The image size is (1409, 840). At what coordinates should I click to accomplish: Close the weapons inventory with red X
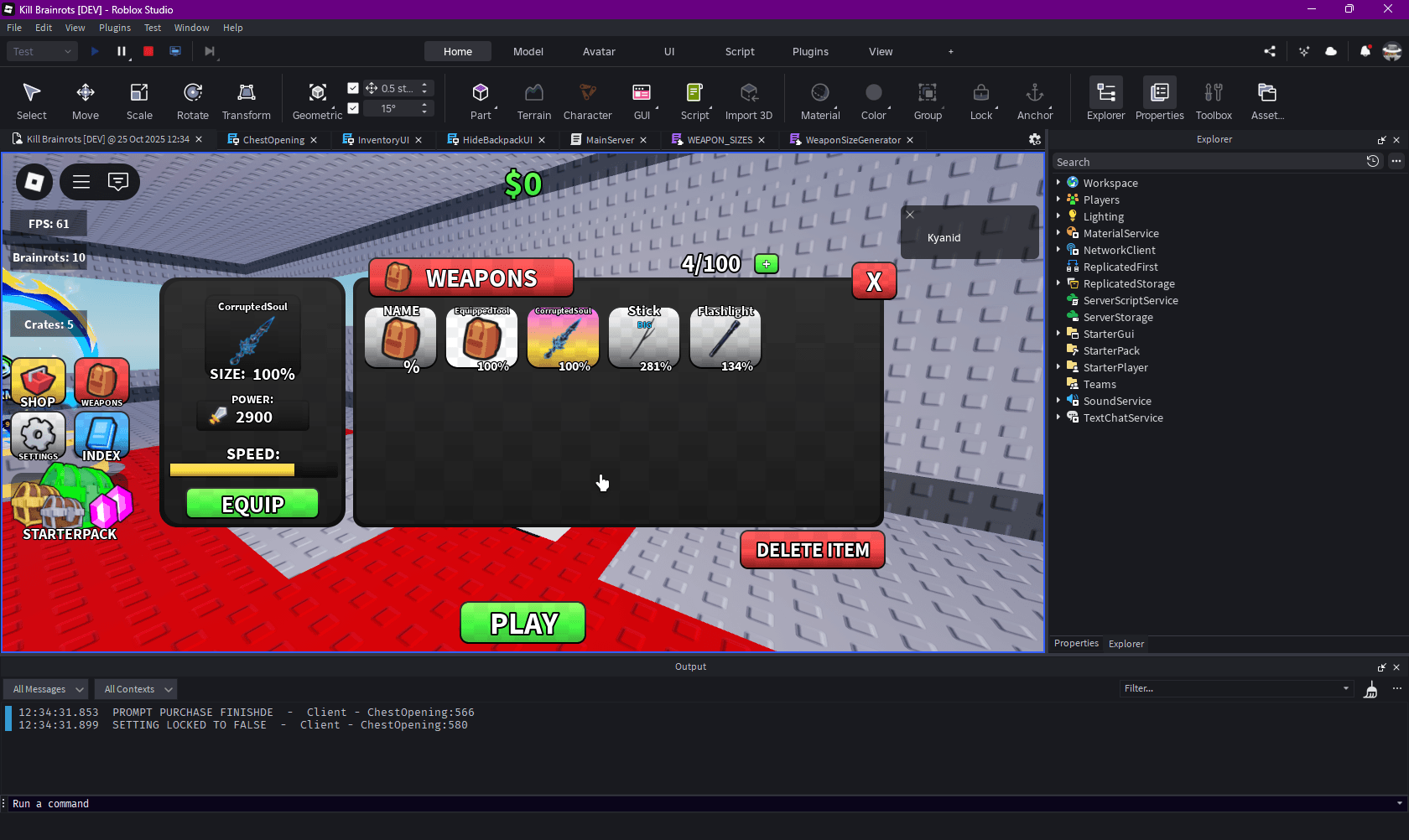874,281
